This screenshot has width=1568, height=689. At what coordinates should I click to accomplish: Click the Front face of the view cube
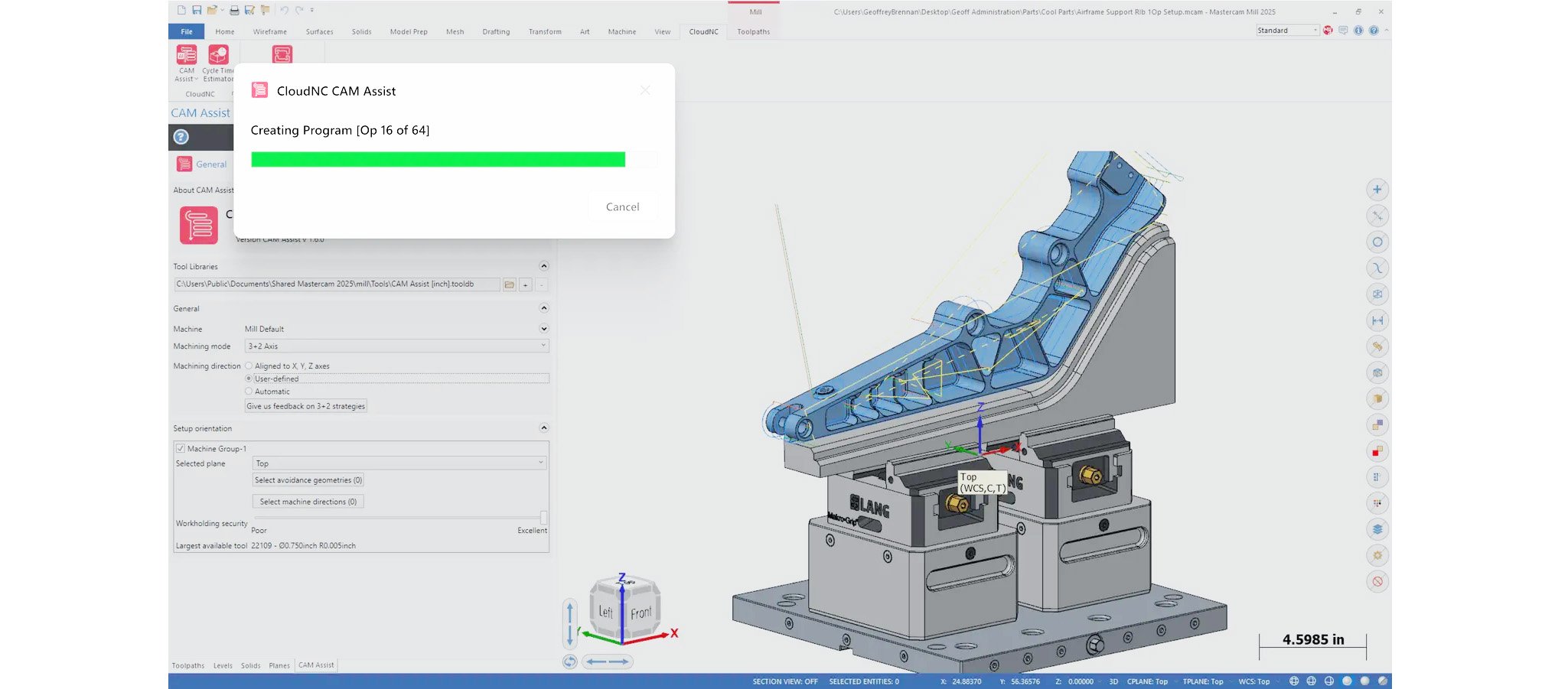pyautogui.click(x=641, y=613)
